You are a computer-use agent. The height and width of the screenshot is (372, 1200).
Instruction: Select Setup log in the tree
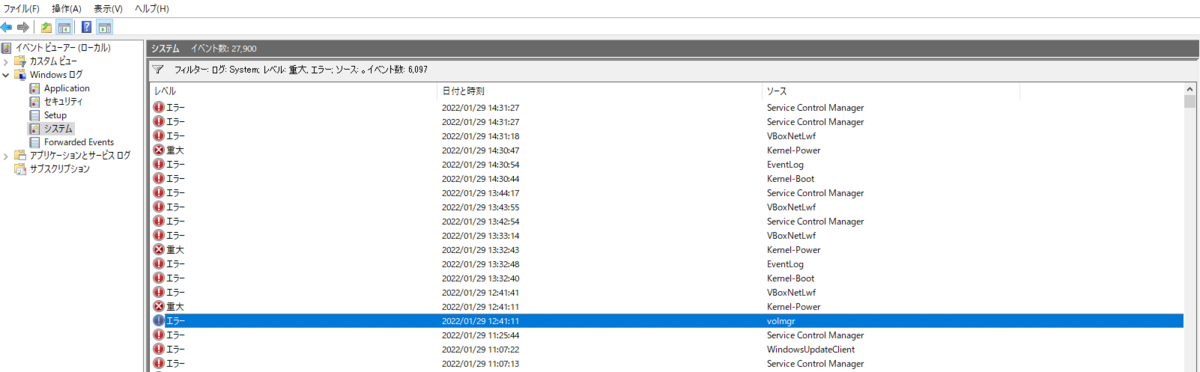[55, 115]
